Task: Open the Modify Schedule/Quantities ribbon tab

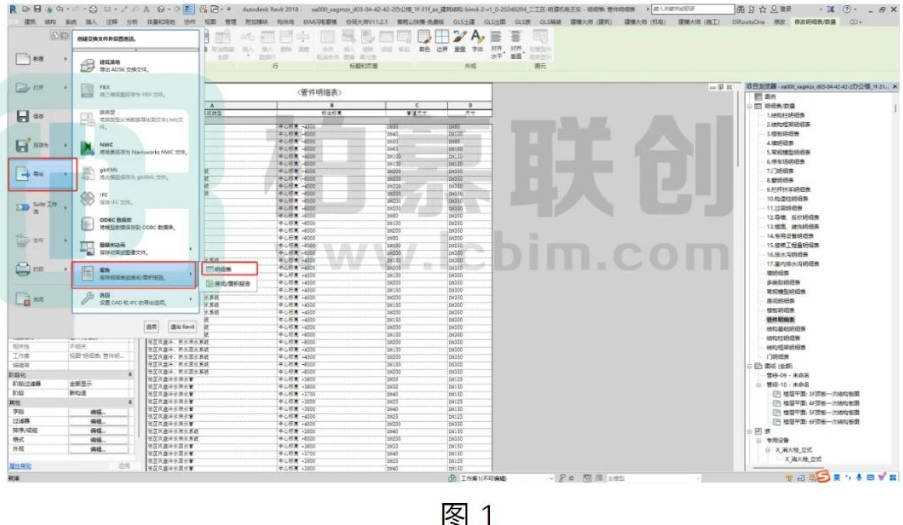Action: pyautogui.click(x=814, y=21)
